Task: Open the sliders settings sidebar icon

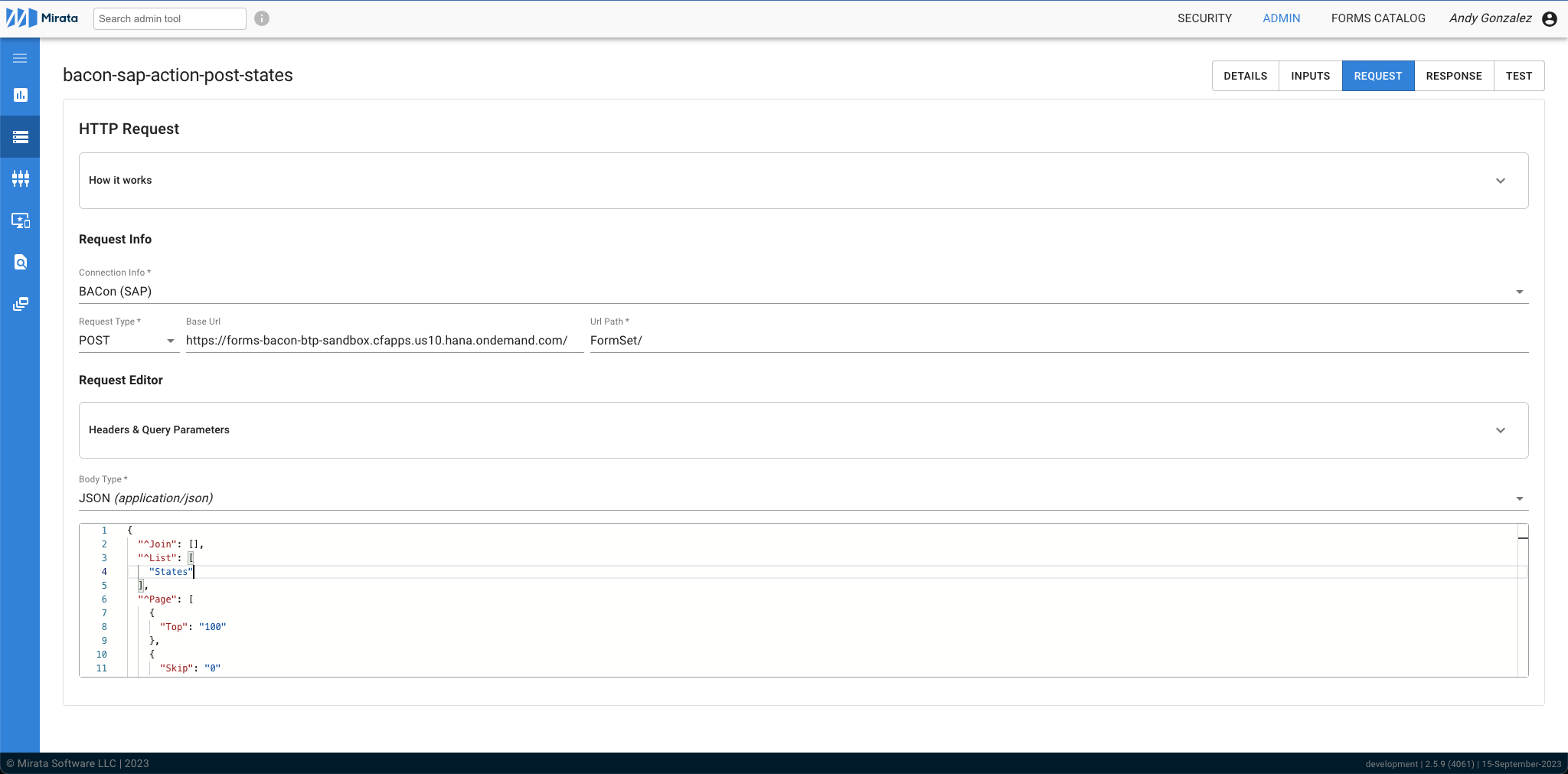Action: 21,178
